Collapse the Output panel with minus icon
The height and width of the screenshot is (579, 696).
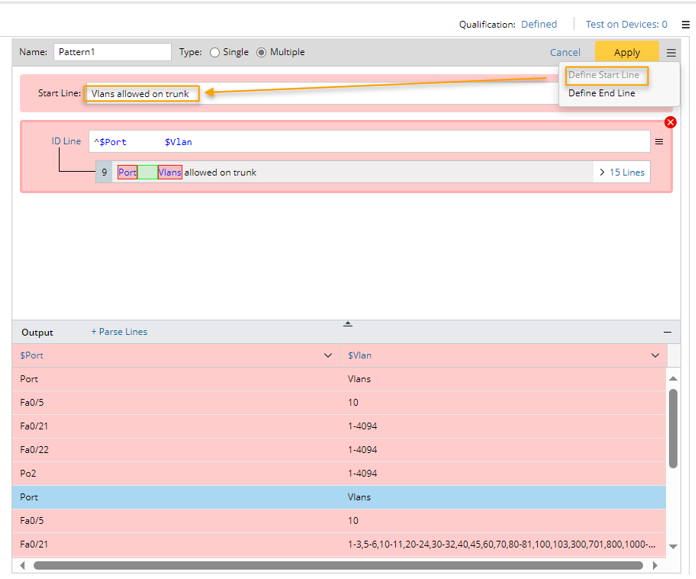pos(667,332)
